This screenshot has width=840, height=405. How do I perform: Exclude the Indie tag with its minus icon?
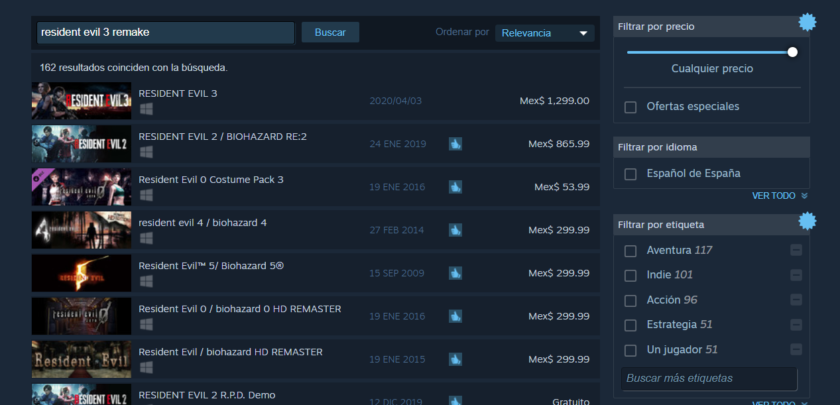796,275
